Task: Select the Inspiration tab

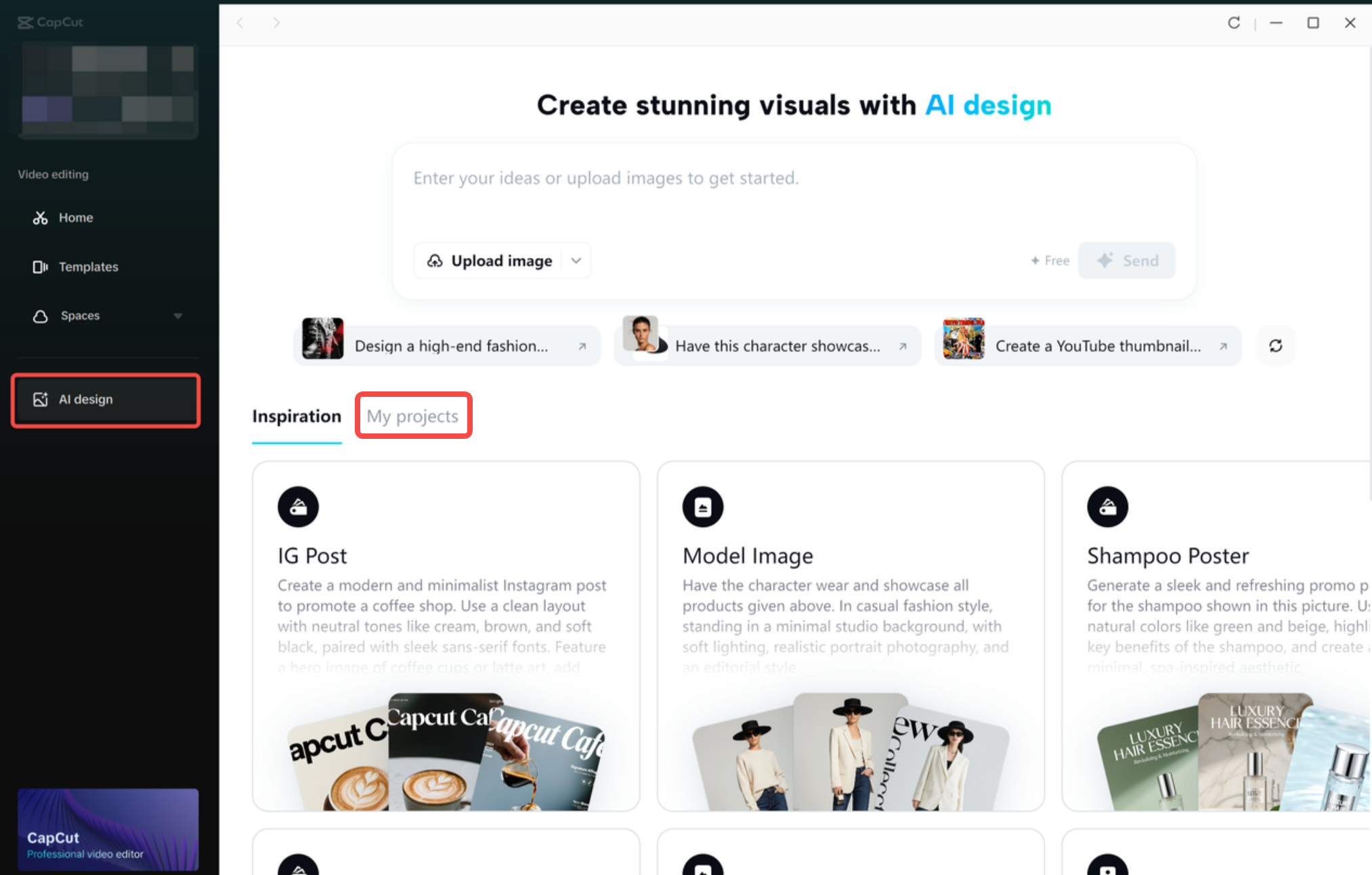Action: (x=297, y=416)
